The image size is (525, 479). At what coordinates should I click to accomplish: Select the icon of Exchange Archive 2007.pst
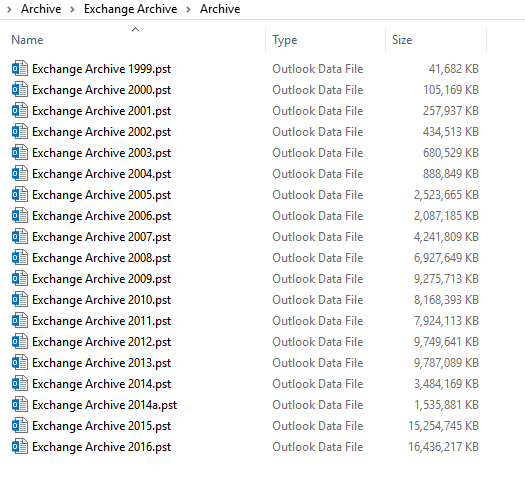(x=20, y=237)
